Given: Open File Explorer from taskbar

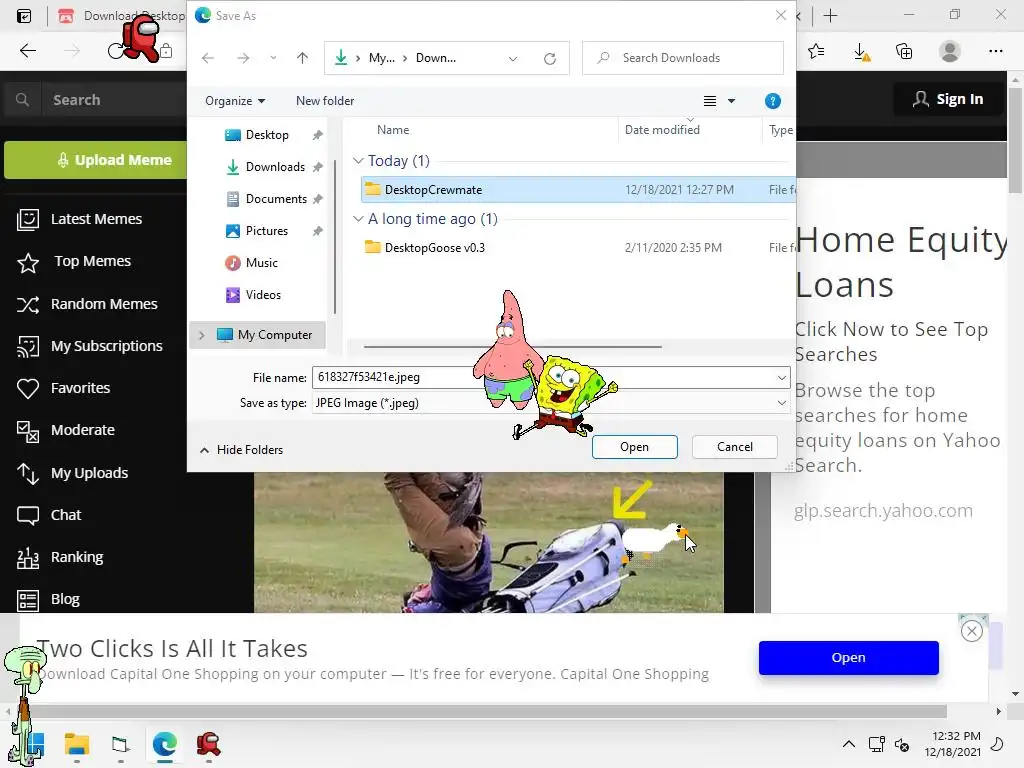Looking at the screenshot, I should pyautogui.click(x=76, y=744).
